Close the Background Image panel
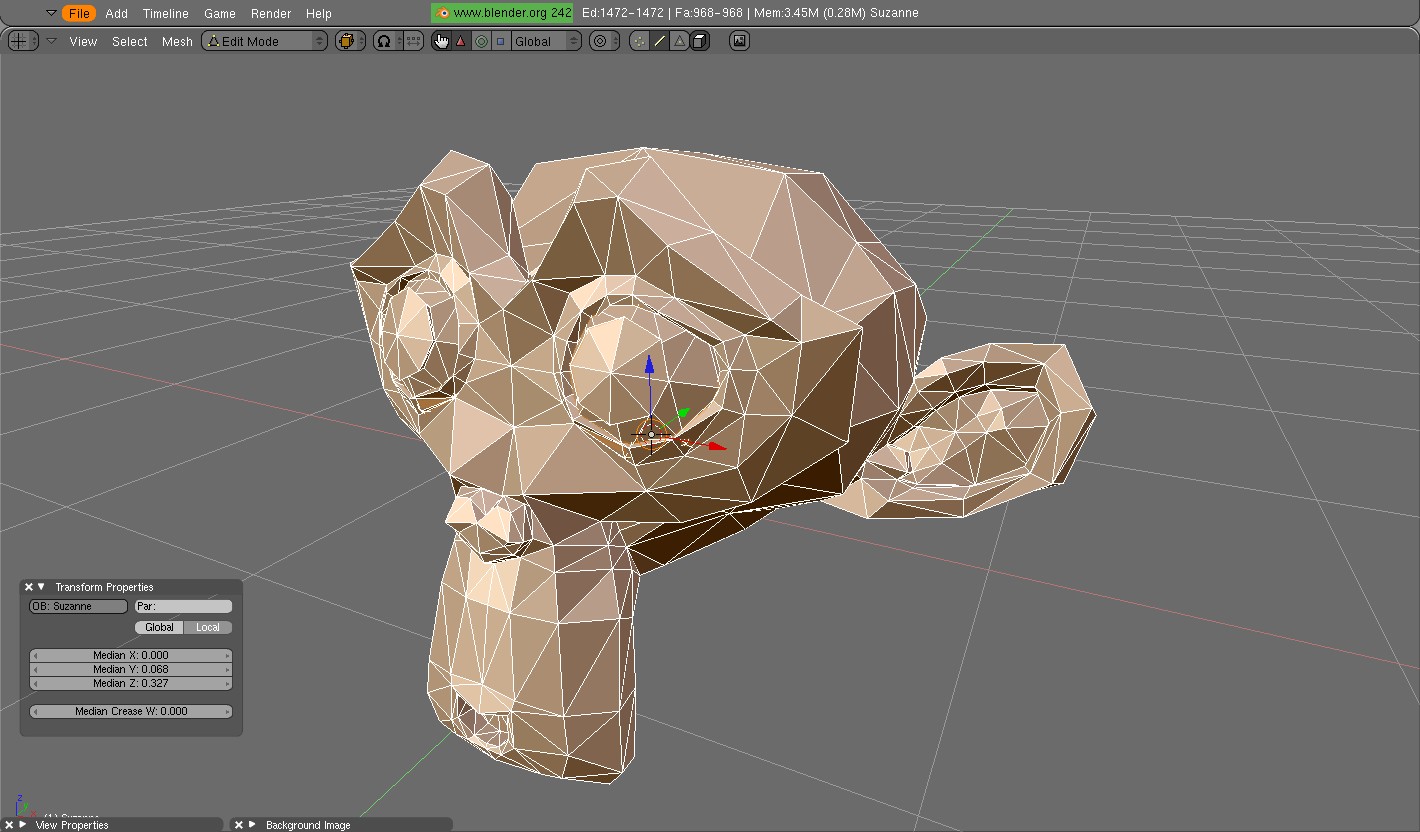Screen dimensions: 1420x832 [239, 825]
